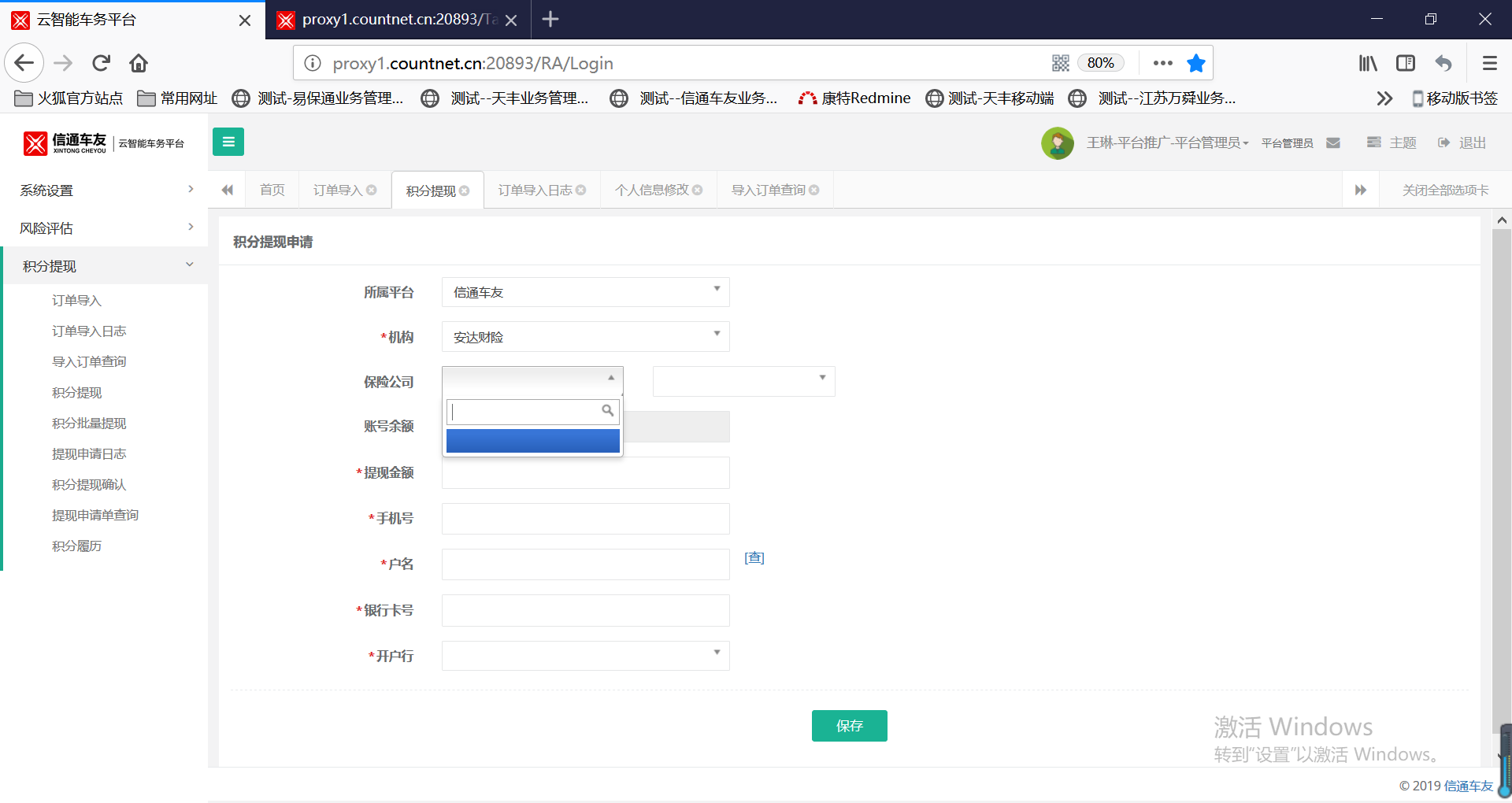Click the 保存 button
The image size is (1512, 803).
tap(849, 726)
